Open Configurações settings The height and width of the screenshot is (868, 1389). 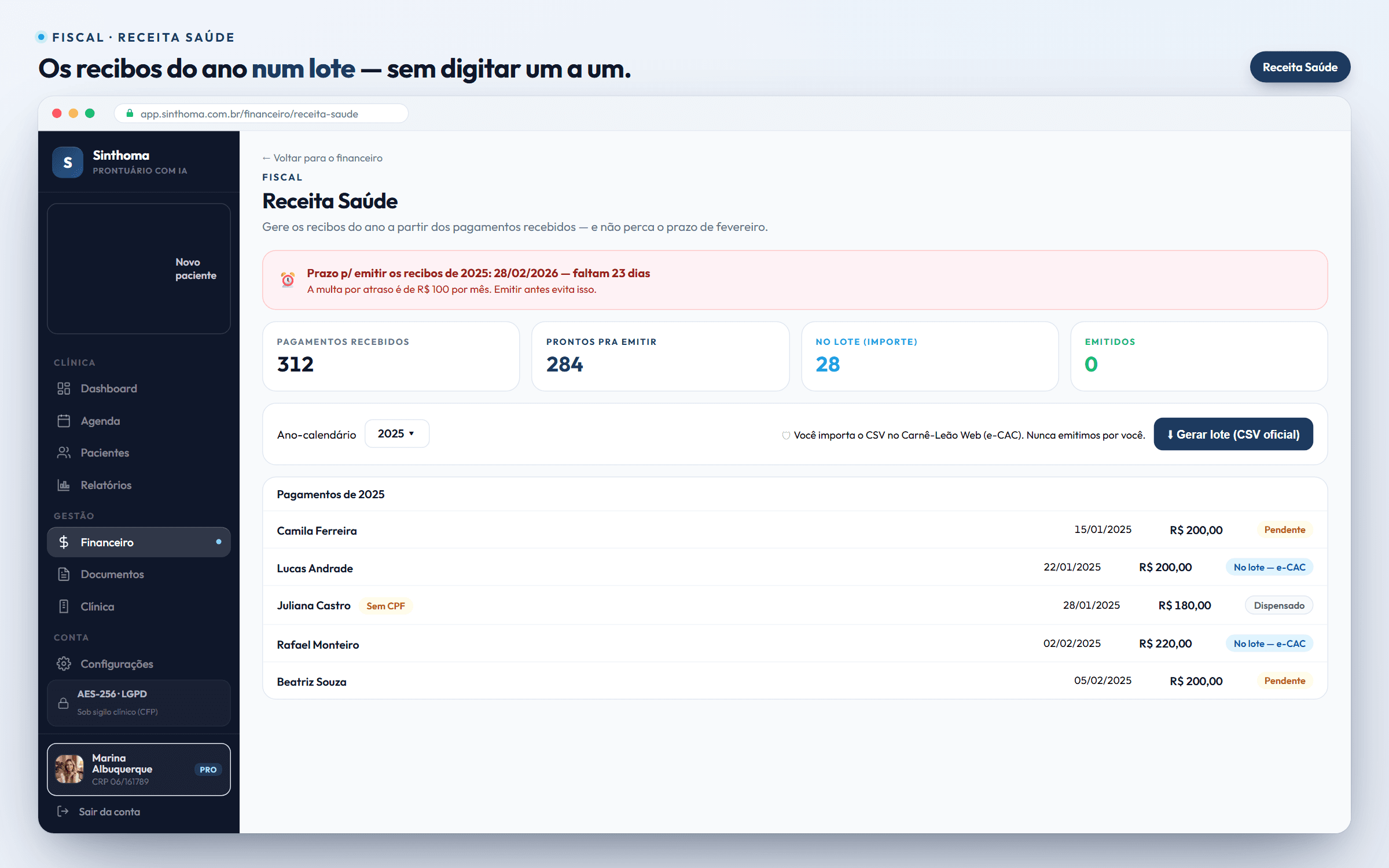139,664
